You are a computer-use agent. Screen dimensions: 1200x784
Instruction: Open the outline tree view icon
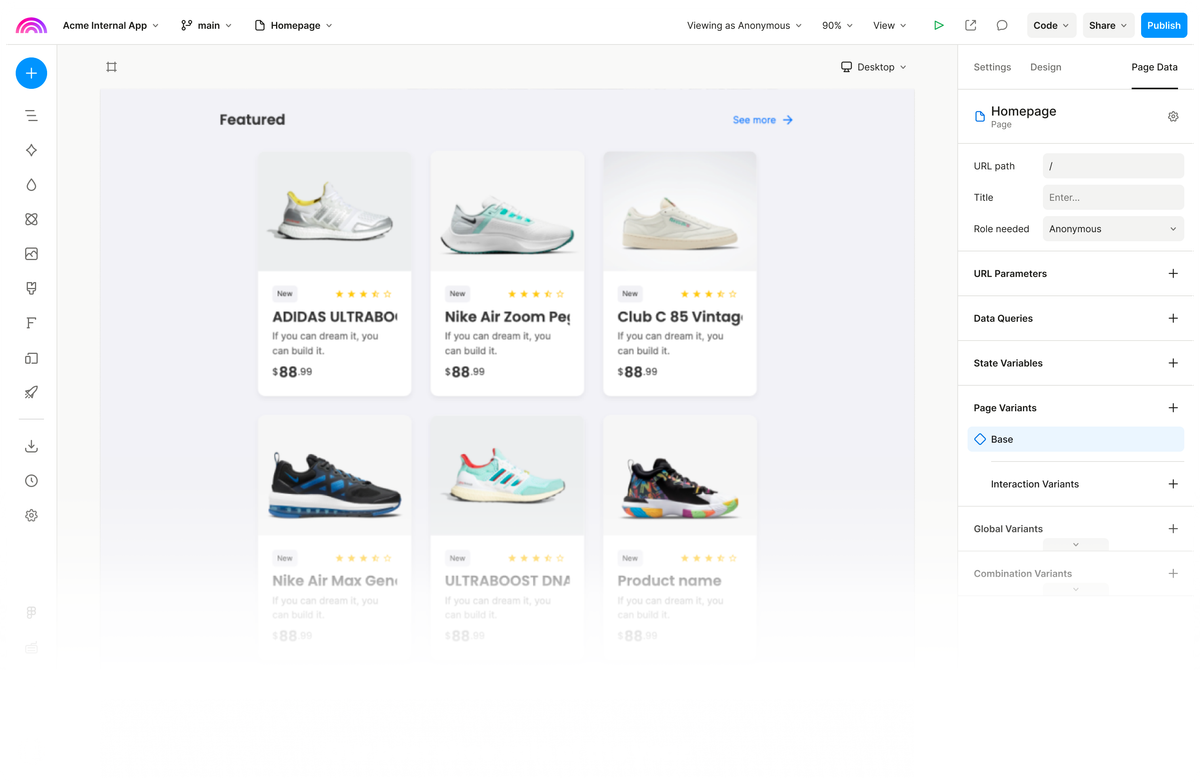point(30,115)
